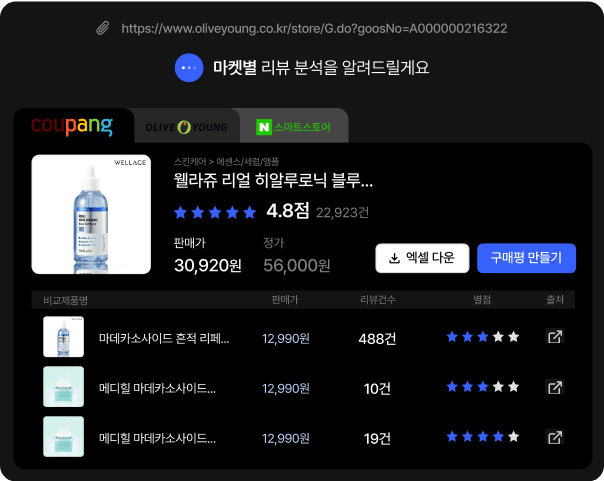Image resolution: width=604 pixels, height=481 pixels.
Task: Click the 별점 column header
Action: (x=482, y=300)
